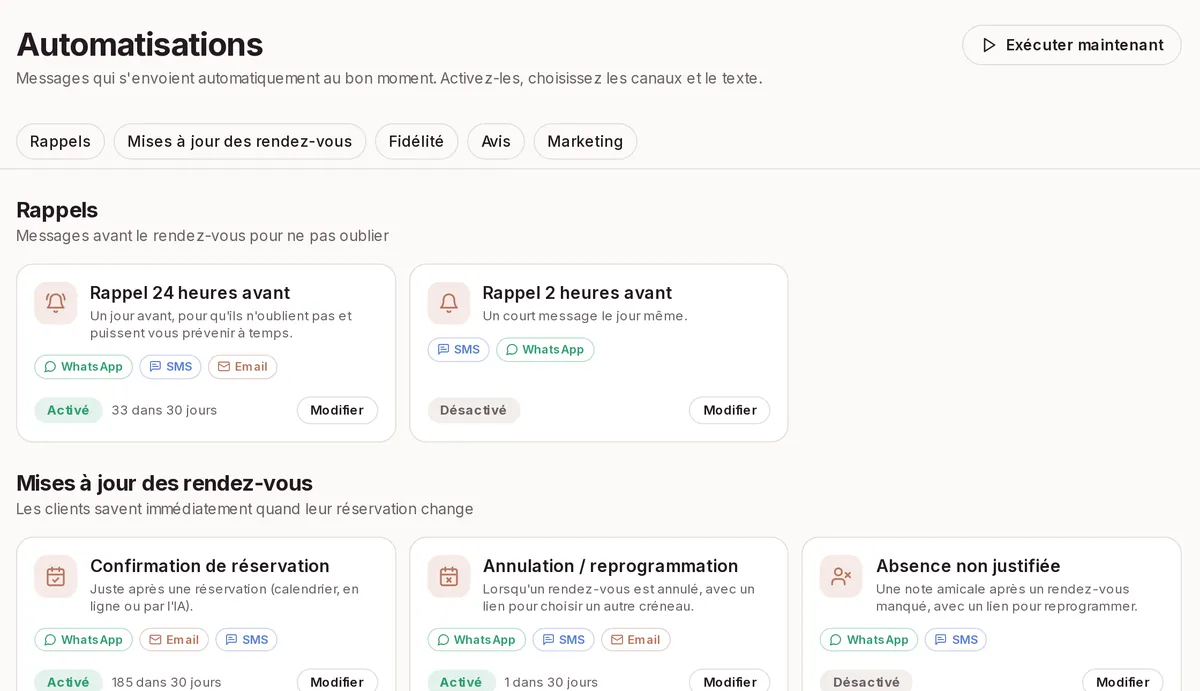Click the calendar check icon on Confirmation de réservation

[56, 576]
